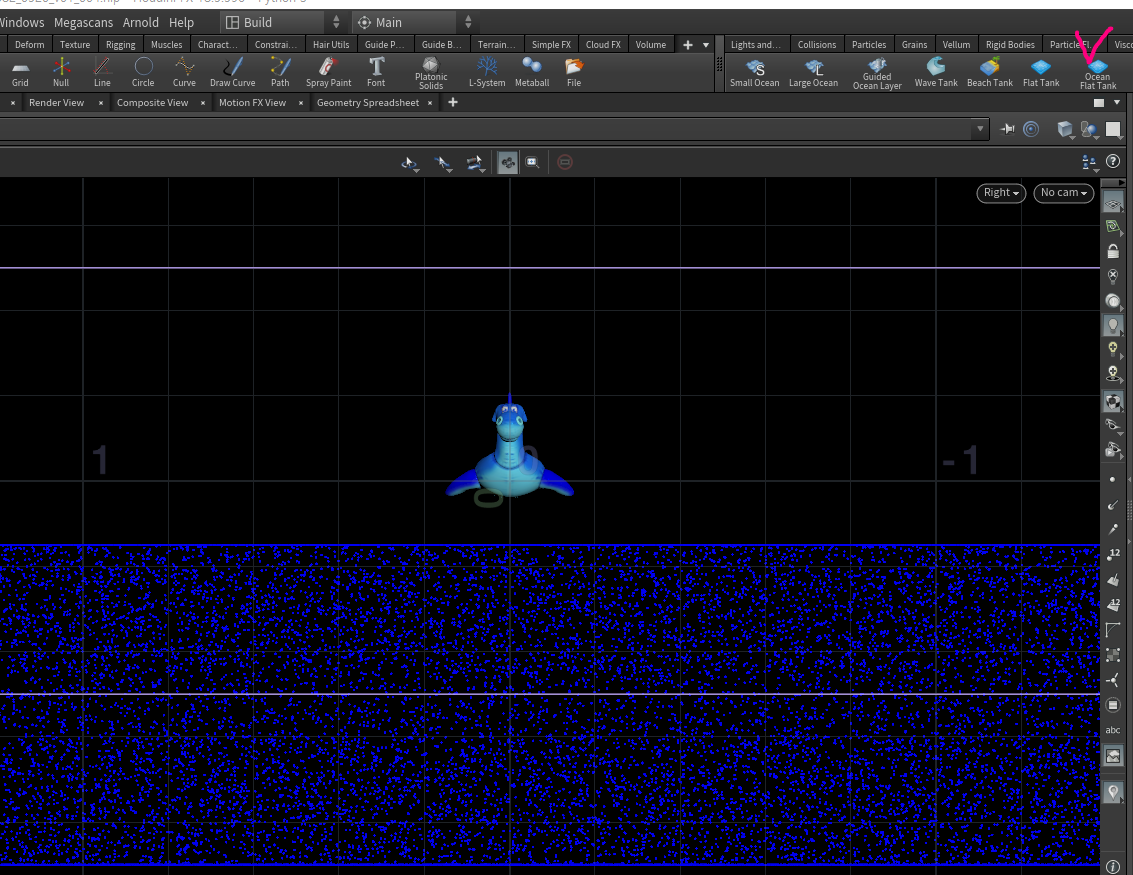1133x875 pixels.
Task: Toggle the background image display icon
Action: click(1113, 757)
